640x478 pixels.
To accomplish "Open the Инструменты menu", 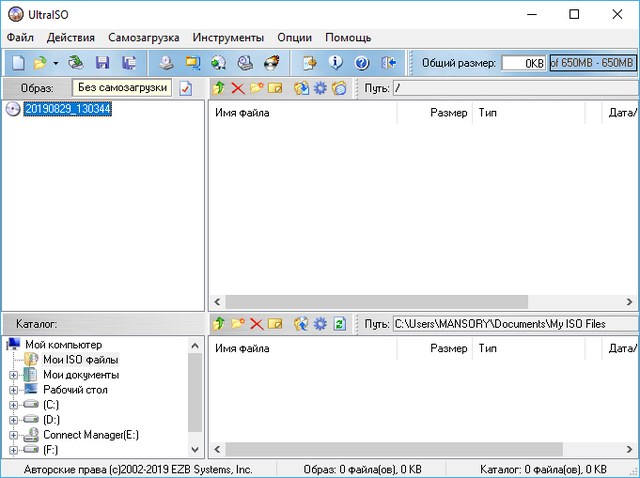I will [229, 37].
